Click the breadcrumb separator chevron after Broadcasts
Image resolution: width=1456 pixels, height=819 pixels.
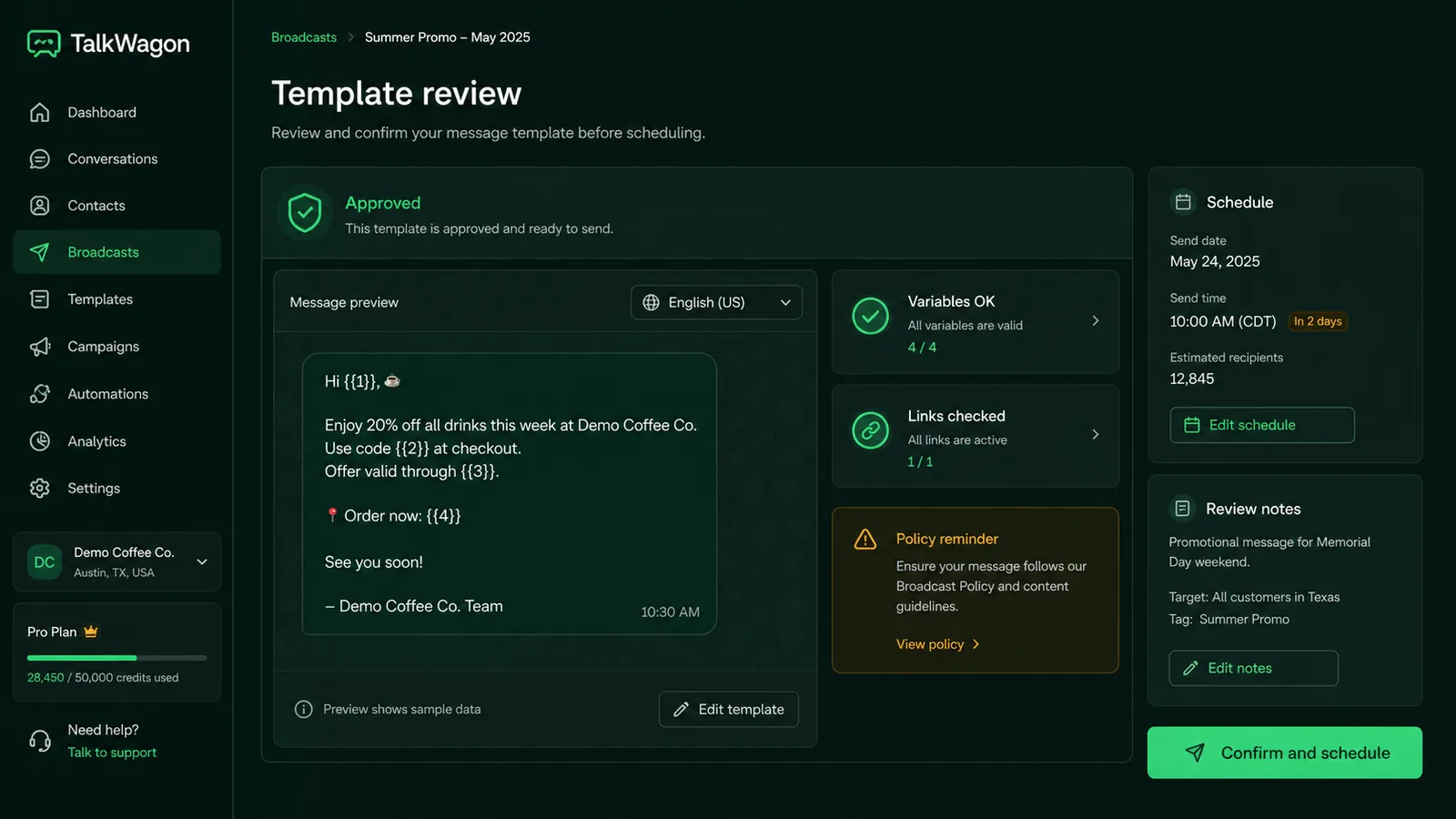(350, 37)
